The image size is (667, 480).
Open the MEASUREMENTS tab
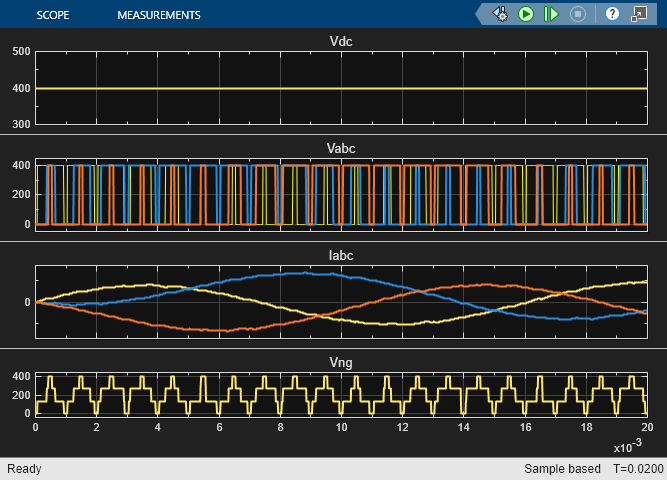[x=159, y=15]
